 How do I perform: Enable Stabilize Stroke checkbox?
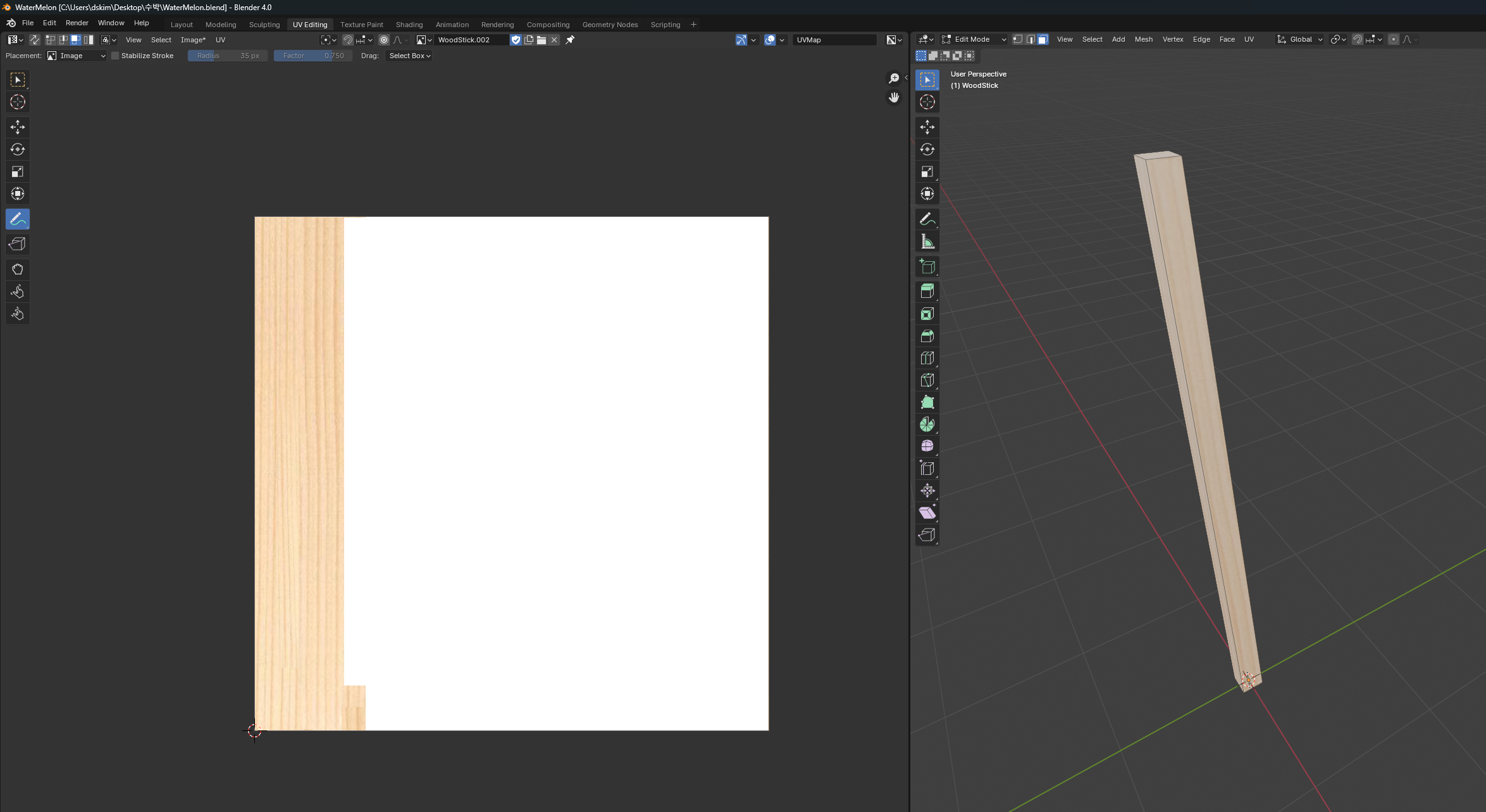(115, 56)
